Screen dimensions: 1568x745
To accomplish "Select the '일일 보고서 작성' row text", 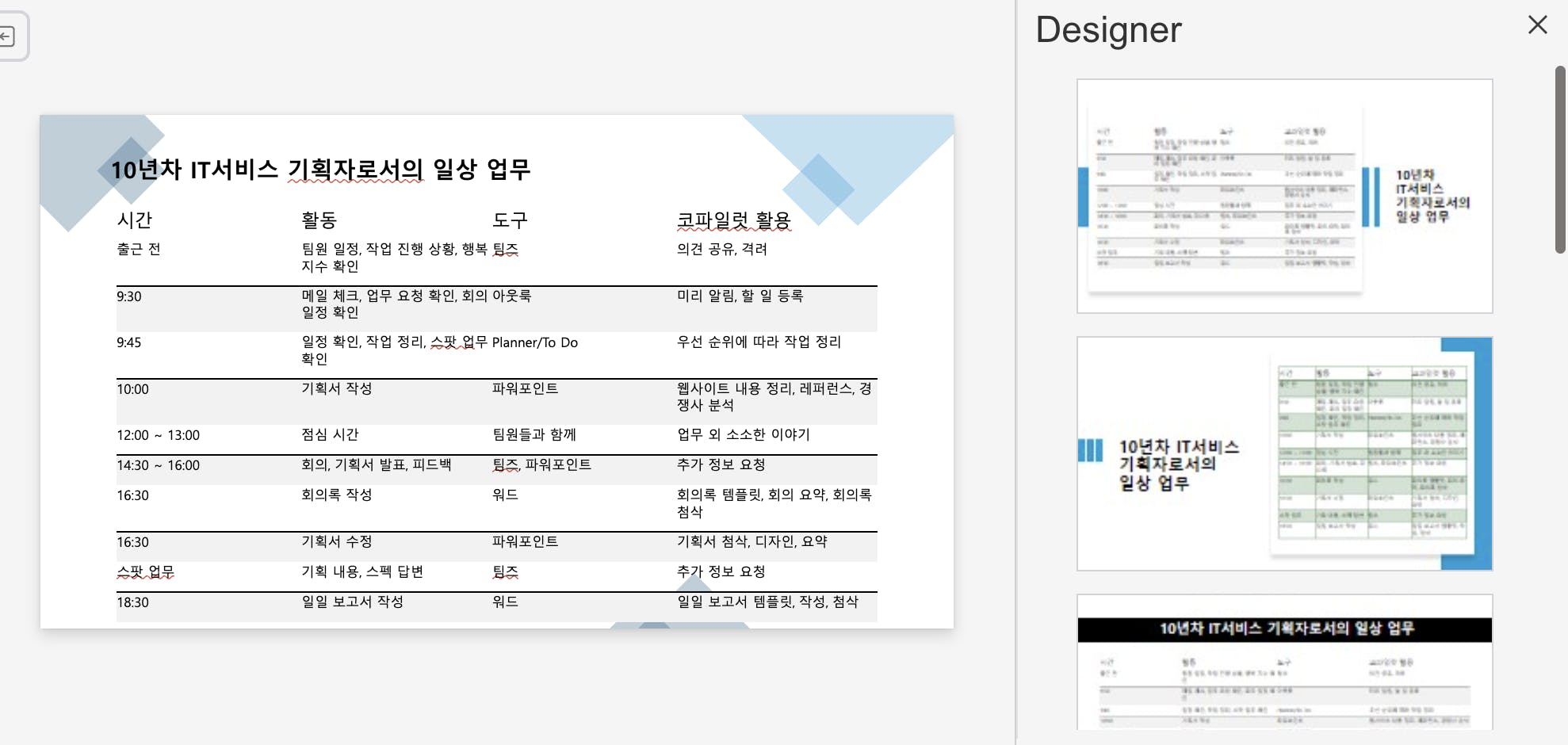I will [x=352, y=602].
